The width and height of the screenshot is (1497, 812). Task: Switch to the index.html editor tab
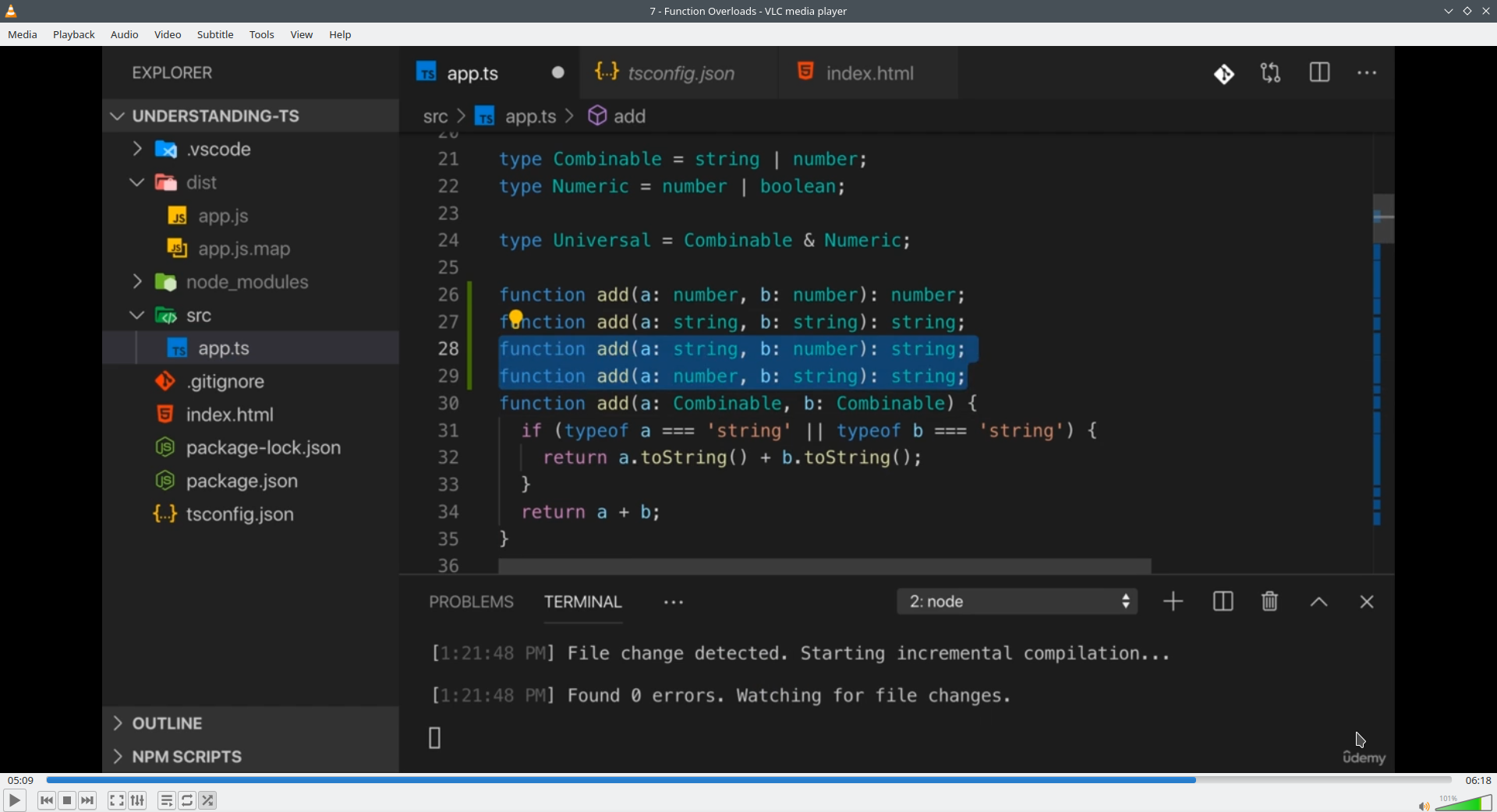pyautogui.click(x=869, y=73)
